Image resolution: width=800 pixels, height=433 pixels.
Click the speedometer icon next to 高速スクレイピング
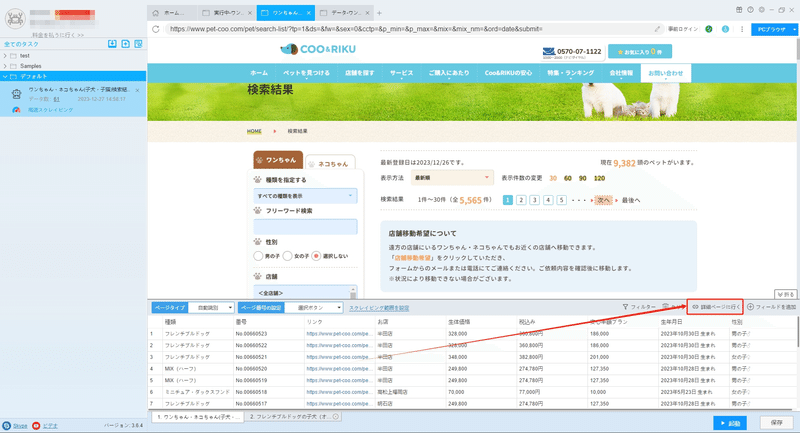pyautogui.click(x=16, y=110)
